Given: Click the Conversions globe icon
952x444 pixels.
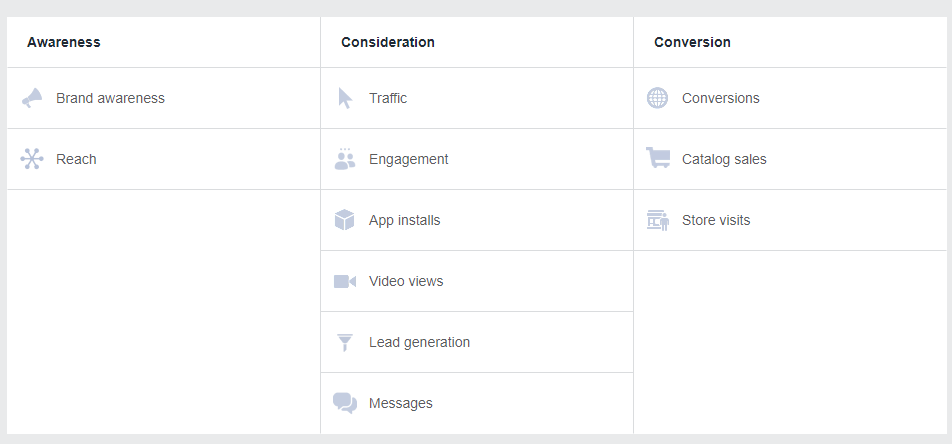Looking at the screenshot, I should click(657, 98).
